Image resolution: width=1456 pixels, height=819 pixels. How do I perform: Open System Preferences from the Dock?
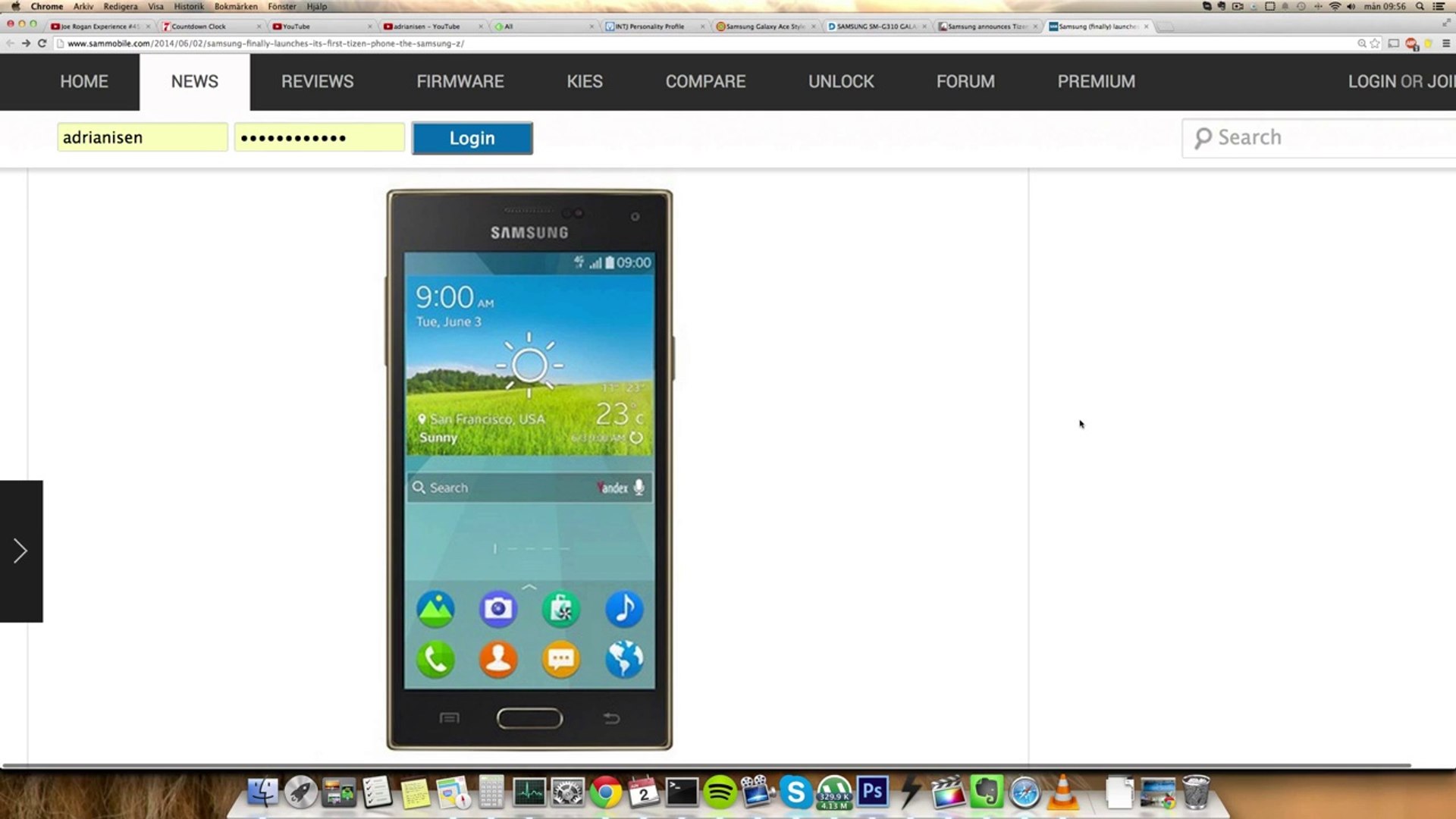click(x=566, y=793)
